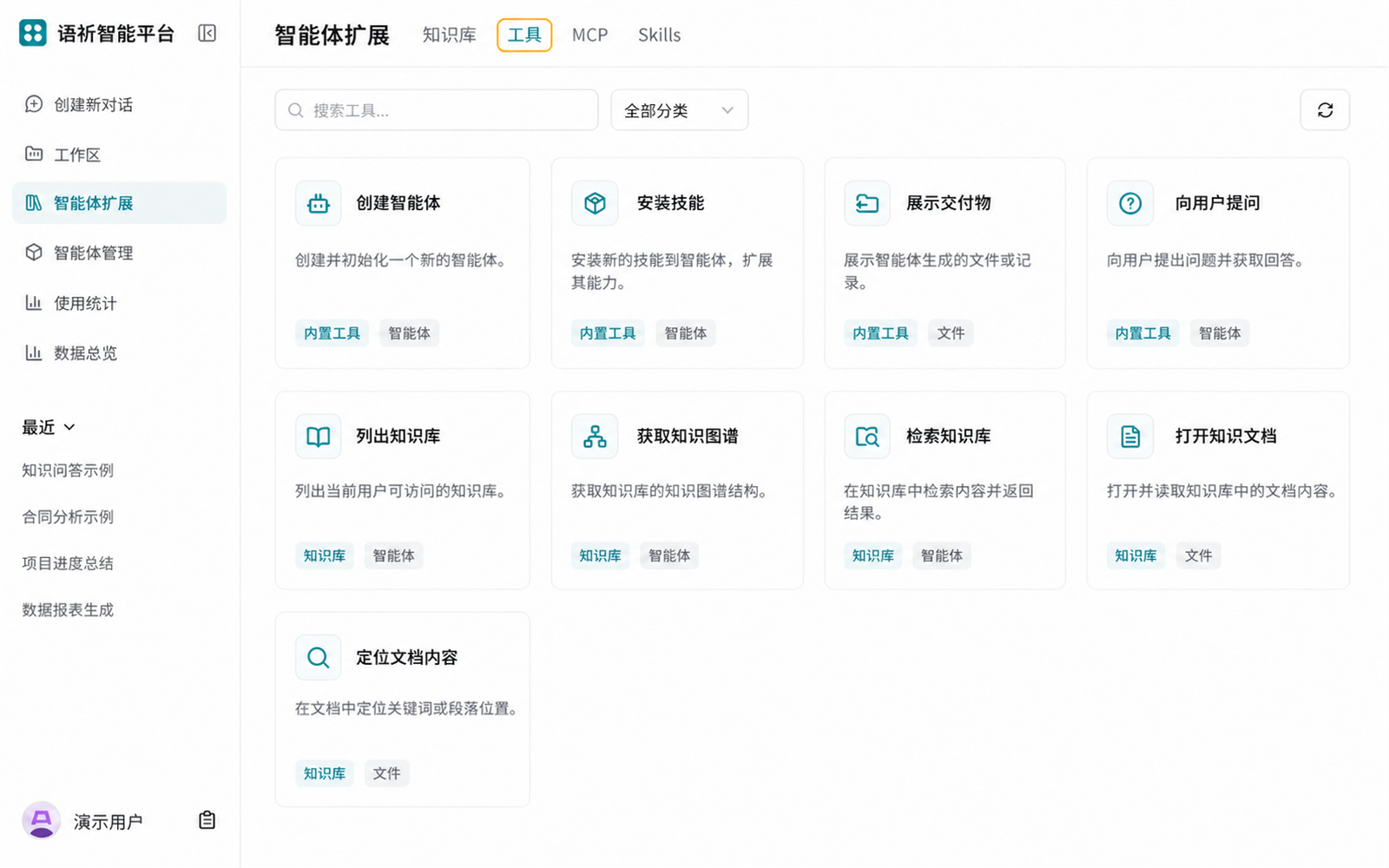
Task: Click the folder icon on the 展示交付物 card
Action: 867,203
